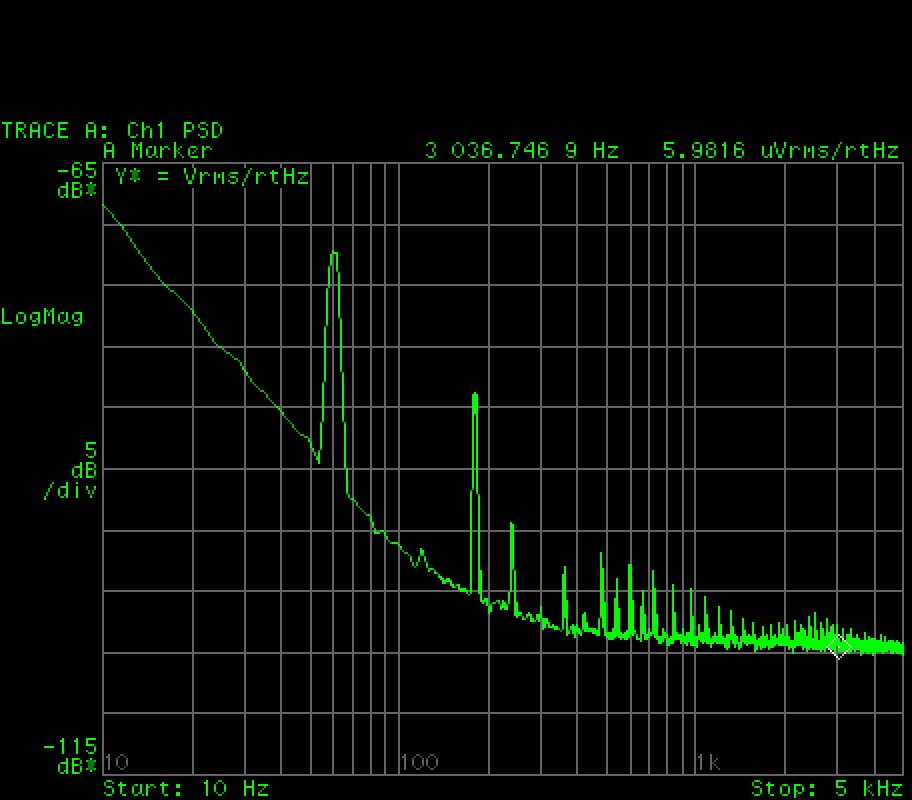Select marker value '5.9816 uVrms/rtHz'
Image resolution: width=912 pixels, height=800 pixels.
[x=781, y=151]
